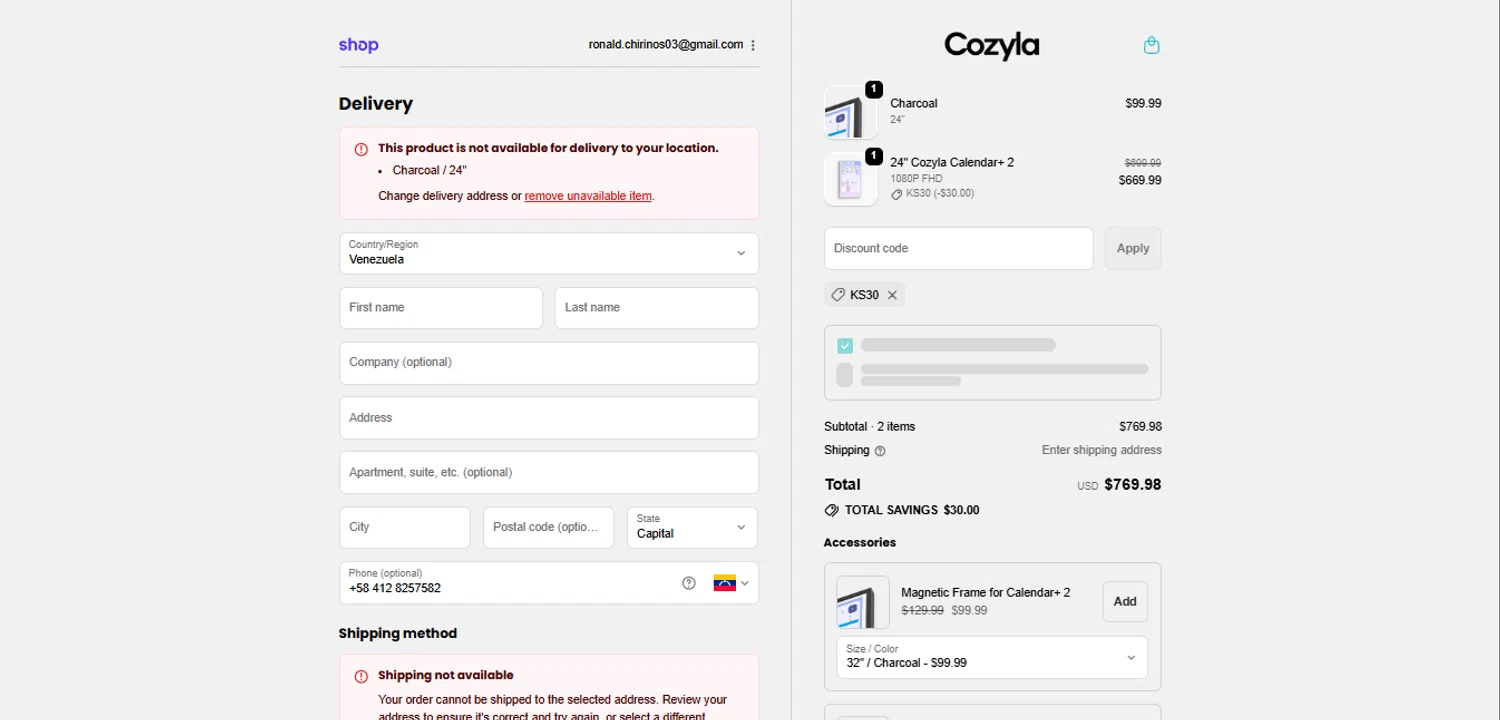Focus the City field
The image size is (1500, 720).
(405, 527)
